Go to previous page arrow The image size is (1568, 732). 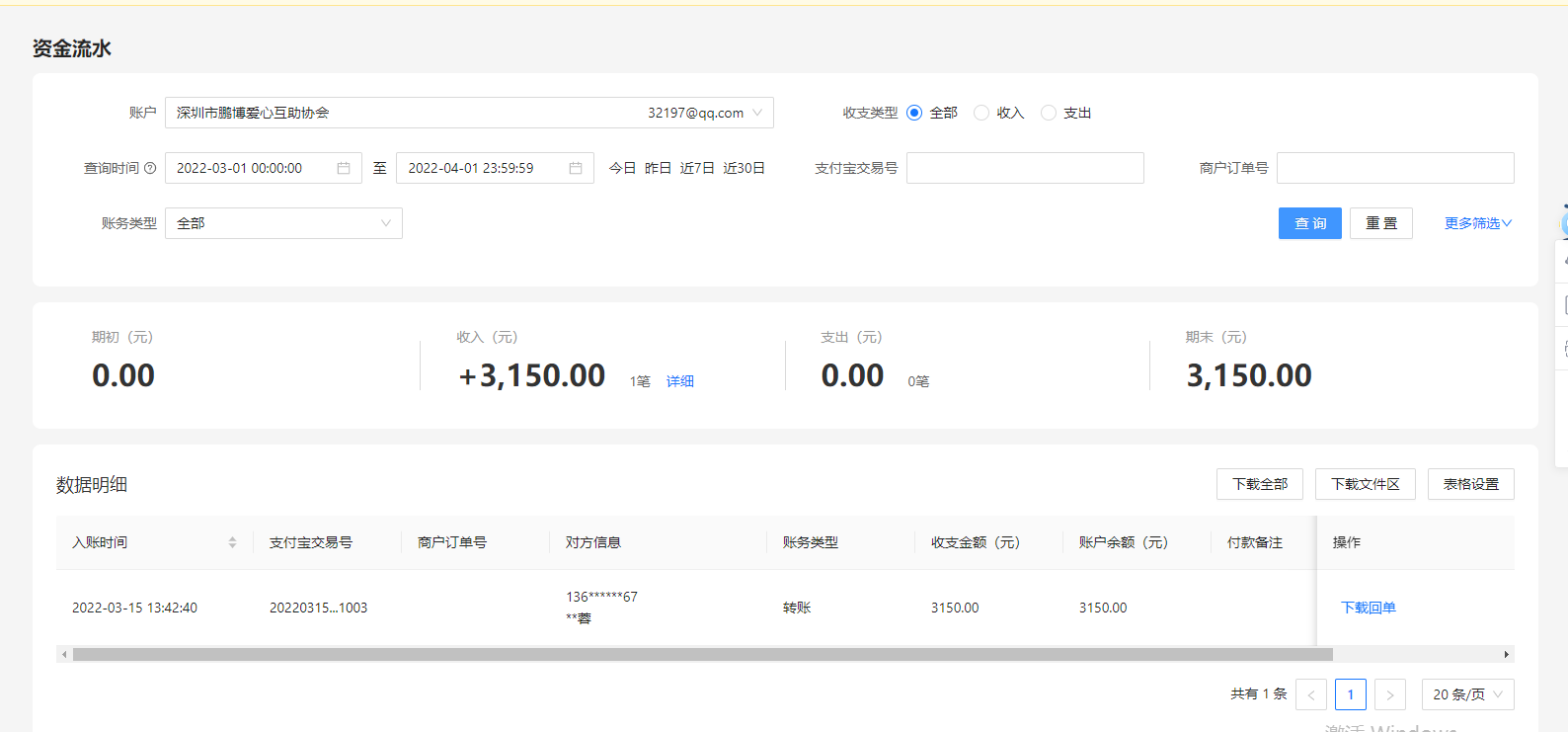[1311, 694]
